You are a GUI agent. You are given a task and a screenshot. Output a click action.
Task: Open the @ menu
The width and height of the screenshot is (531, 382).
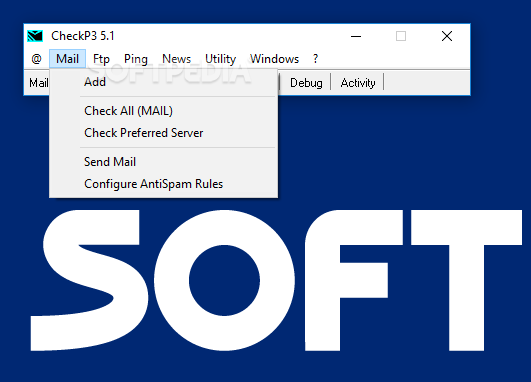pyautogui.click(x=37, y=59)
